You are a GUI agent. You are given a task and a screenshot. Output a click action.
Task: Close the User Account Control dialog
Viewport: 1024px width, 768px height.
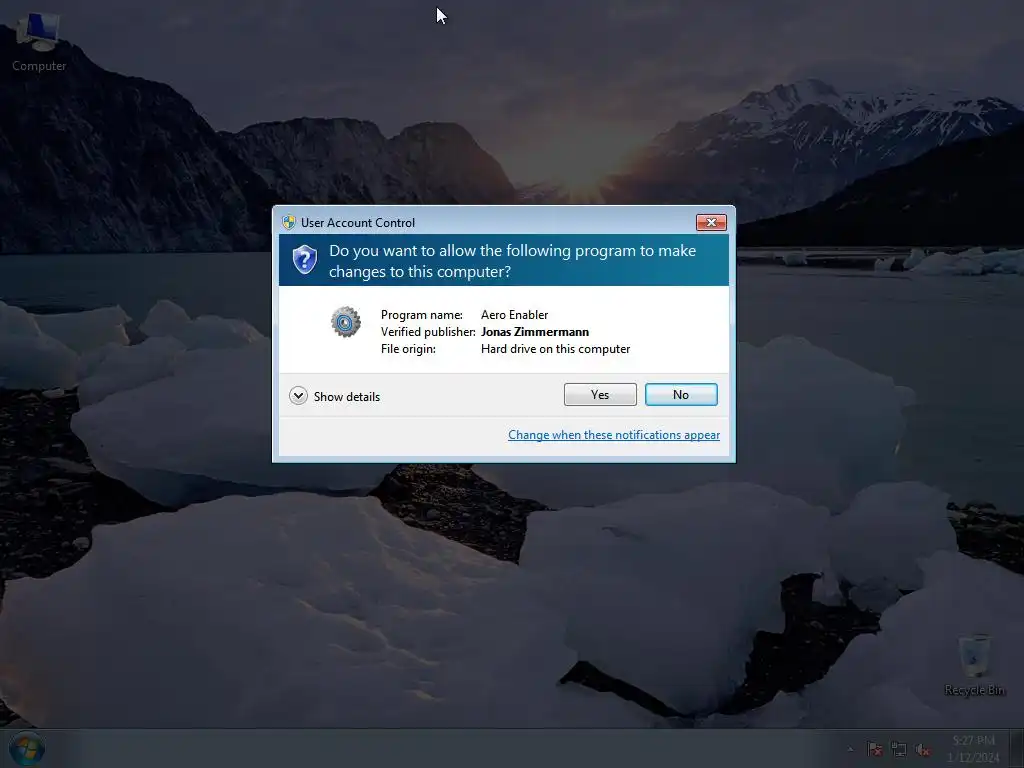(x=711, y=223)
